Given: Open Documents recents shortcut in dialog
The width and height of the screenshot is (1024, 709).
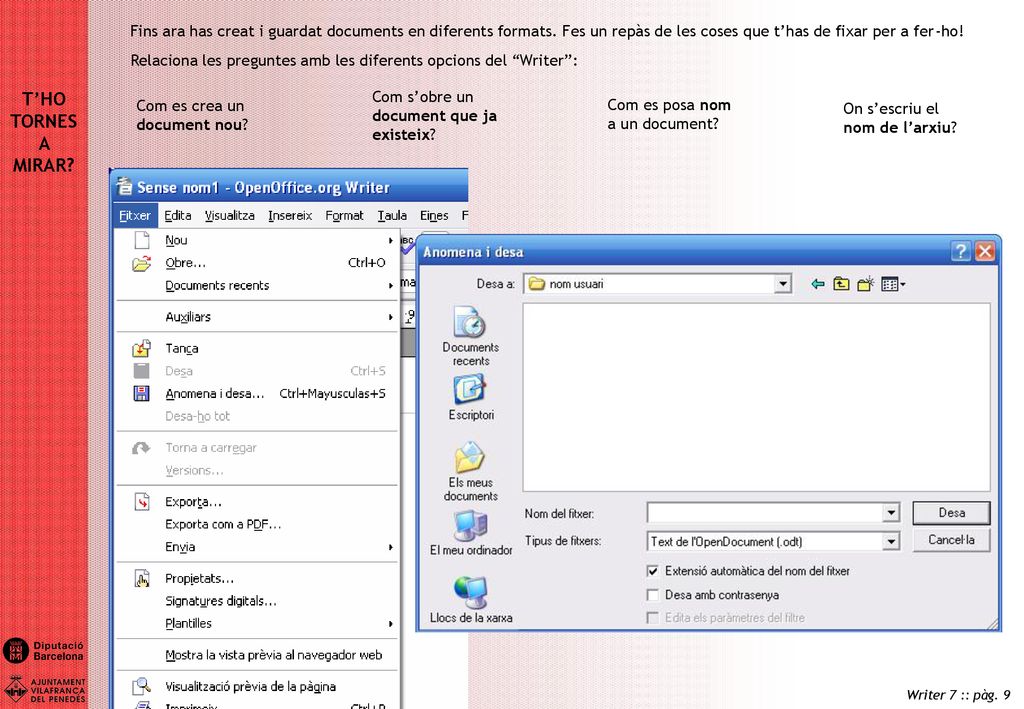Looking at the screenshot, I should (x=470, y=336).
